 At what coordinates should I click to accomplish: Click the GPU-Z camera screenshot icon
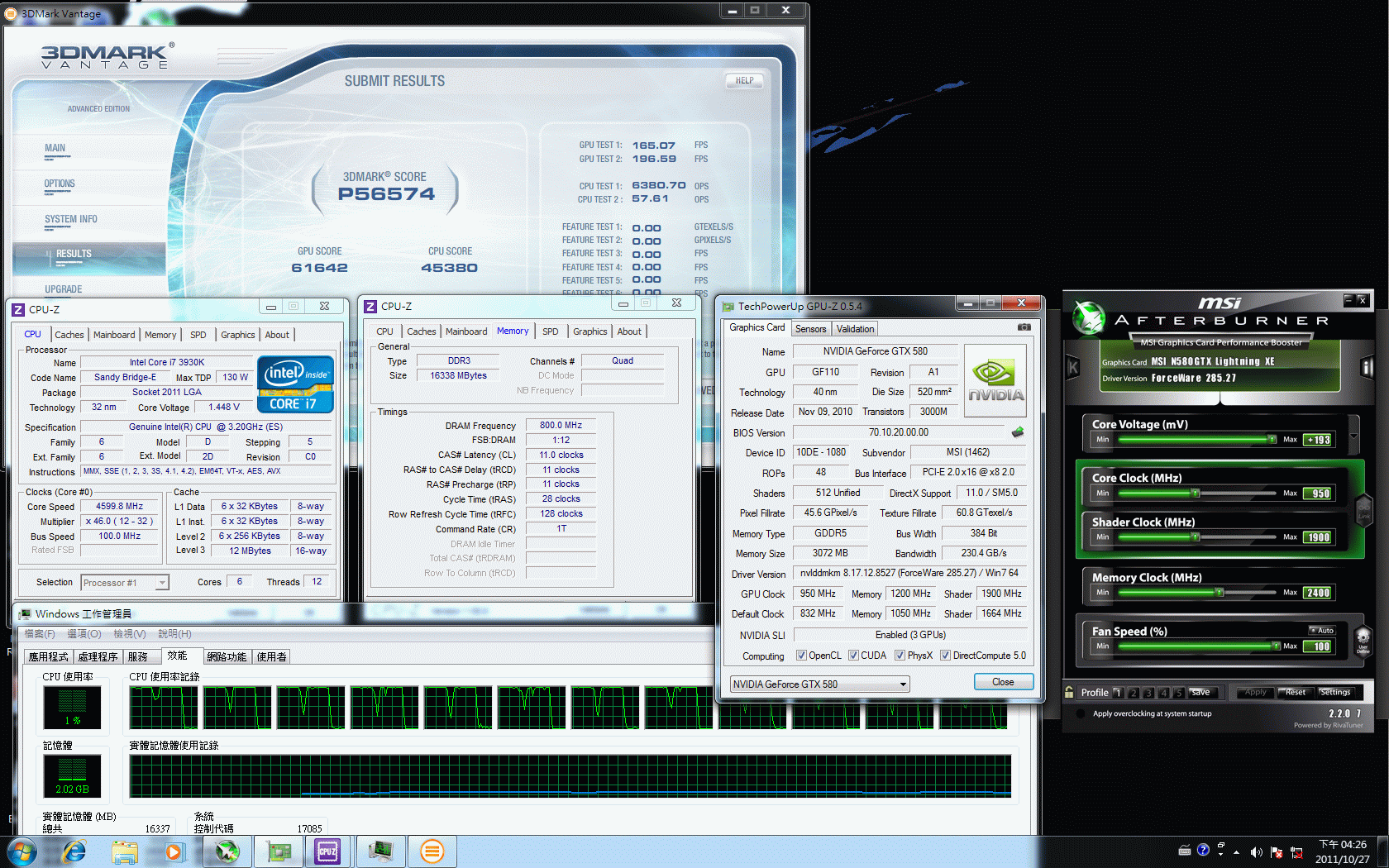click(x=1024, y=327)
